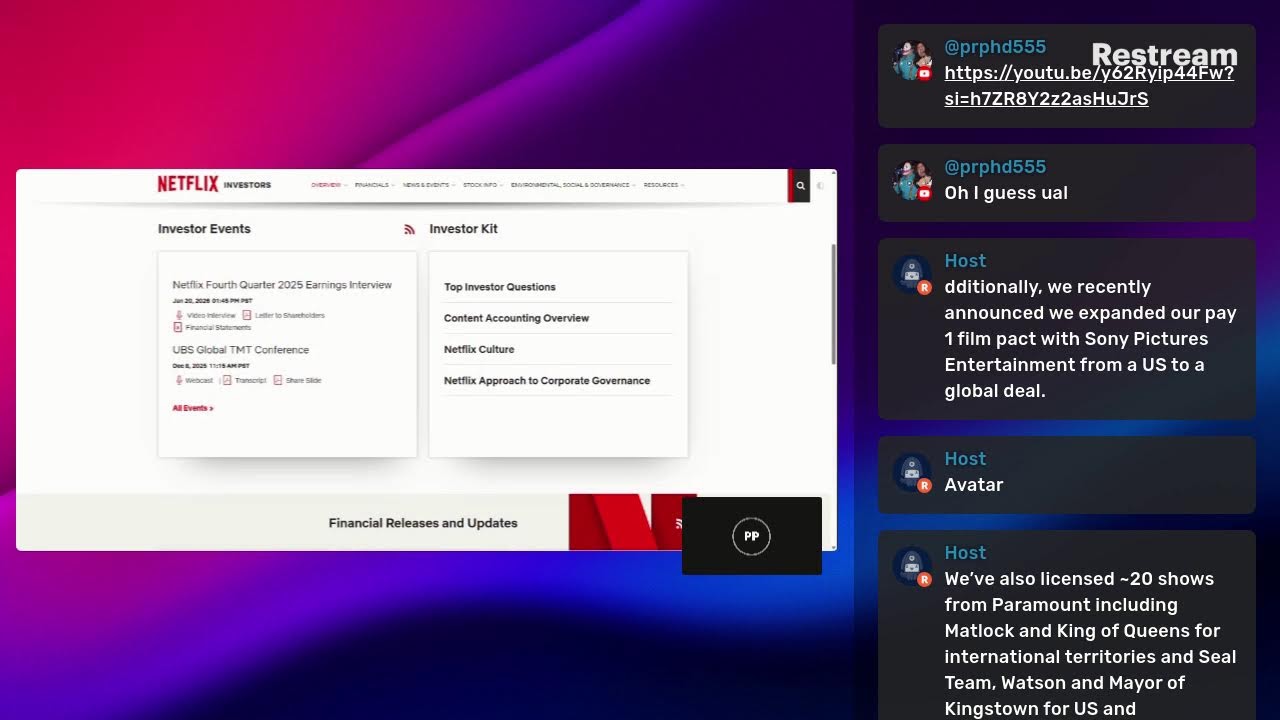This screenshot has width=1280, height=720.
Task: Open Netflix Fourth Quarter 2025 Earnings Interview
Action: tap(282, 285)
